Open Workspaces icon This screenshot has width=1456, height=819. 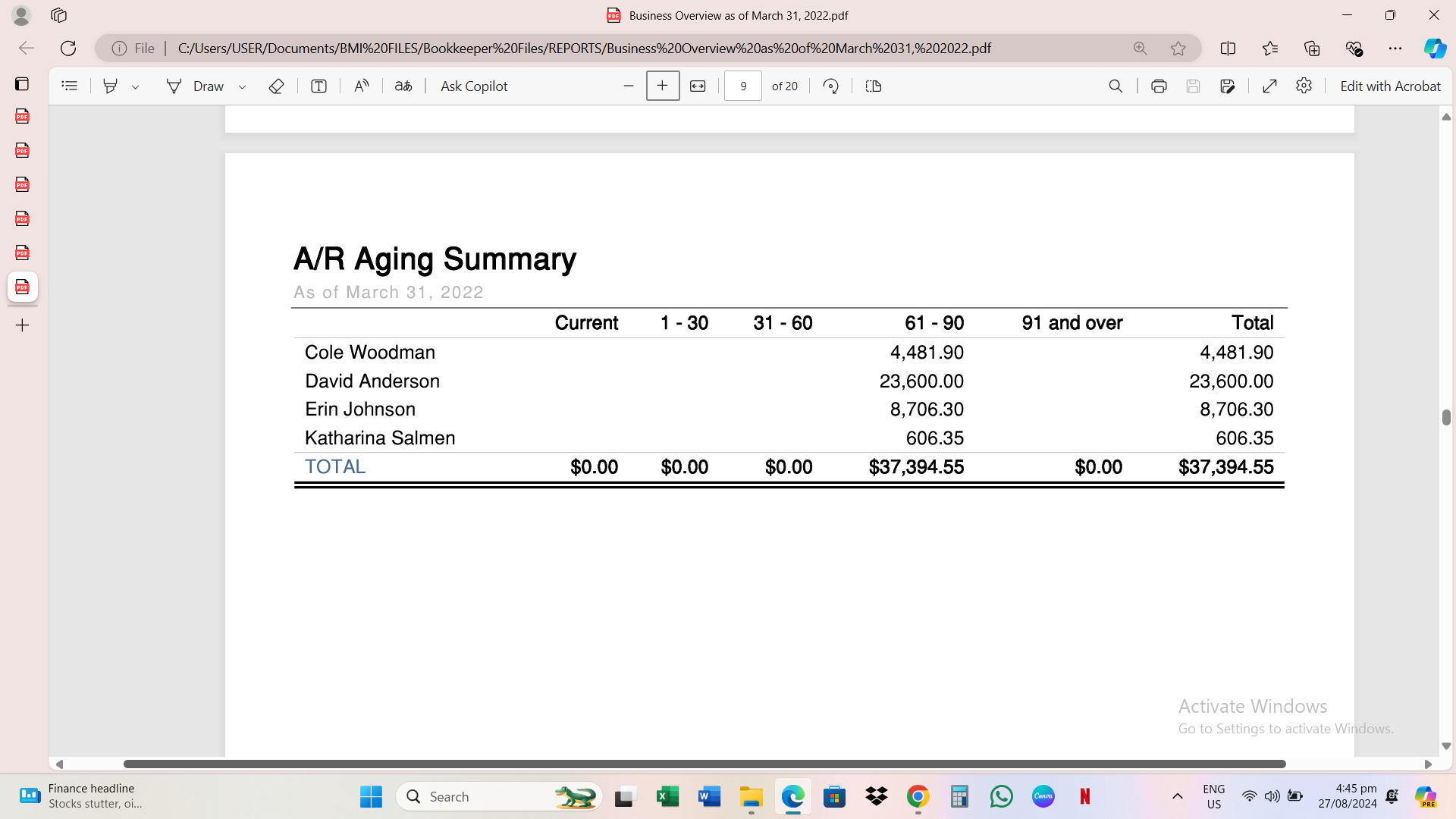point(59,15)
